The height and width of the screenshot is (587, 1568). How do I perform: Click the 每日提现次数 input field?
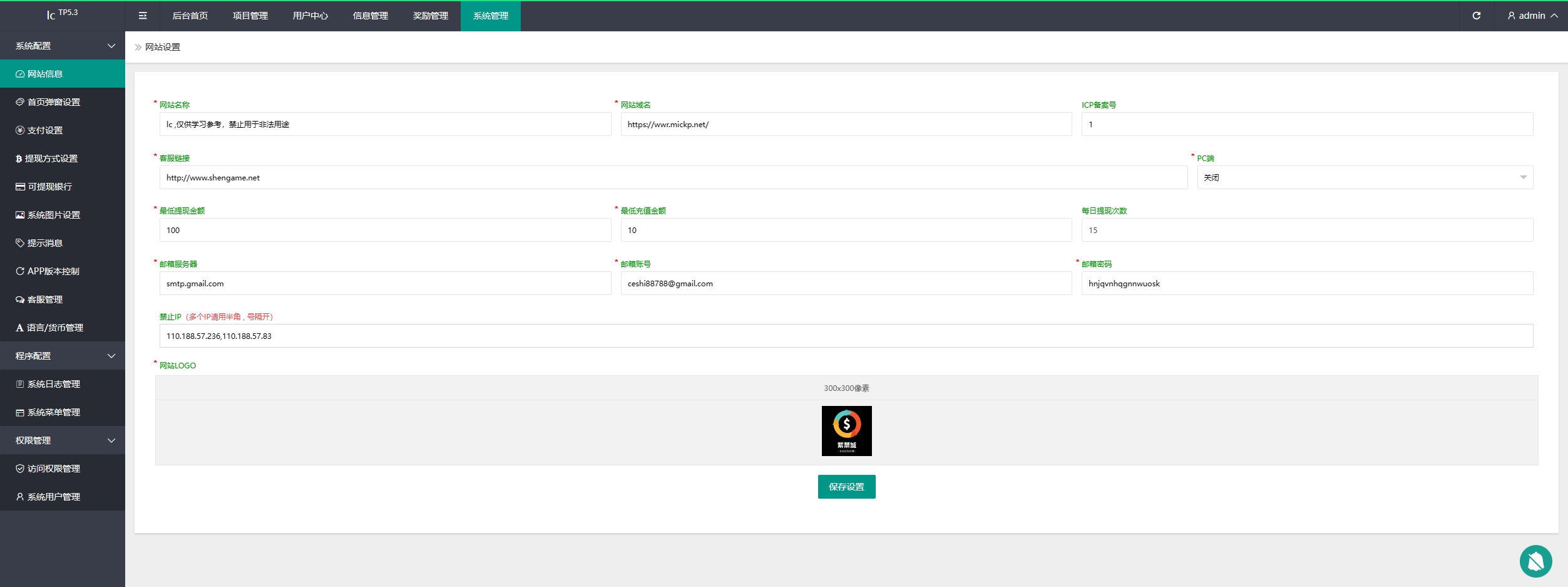pos(1307,230)
